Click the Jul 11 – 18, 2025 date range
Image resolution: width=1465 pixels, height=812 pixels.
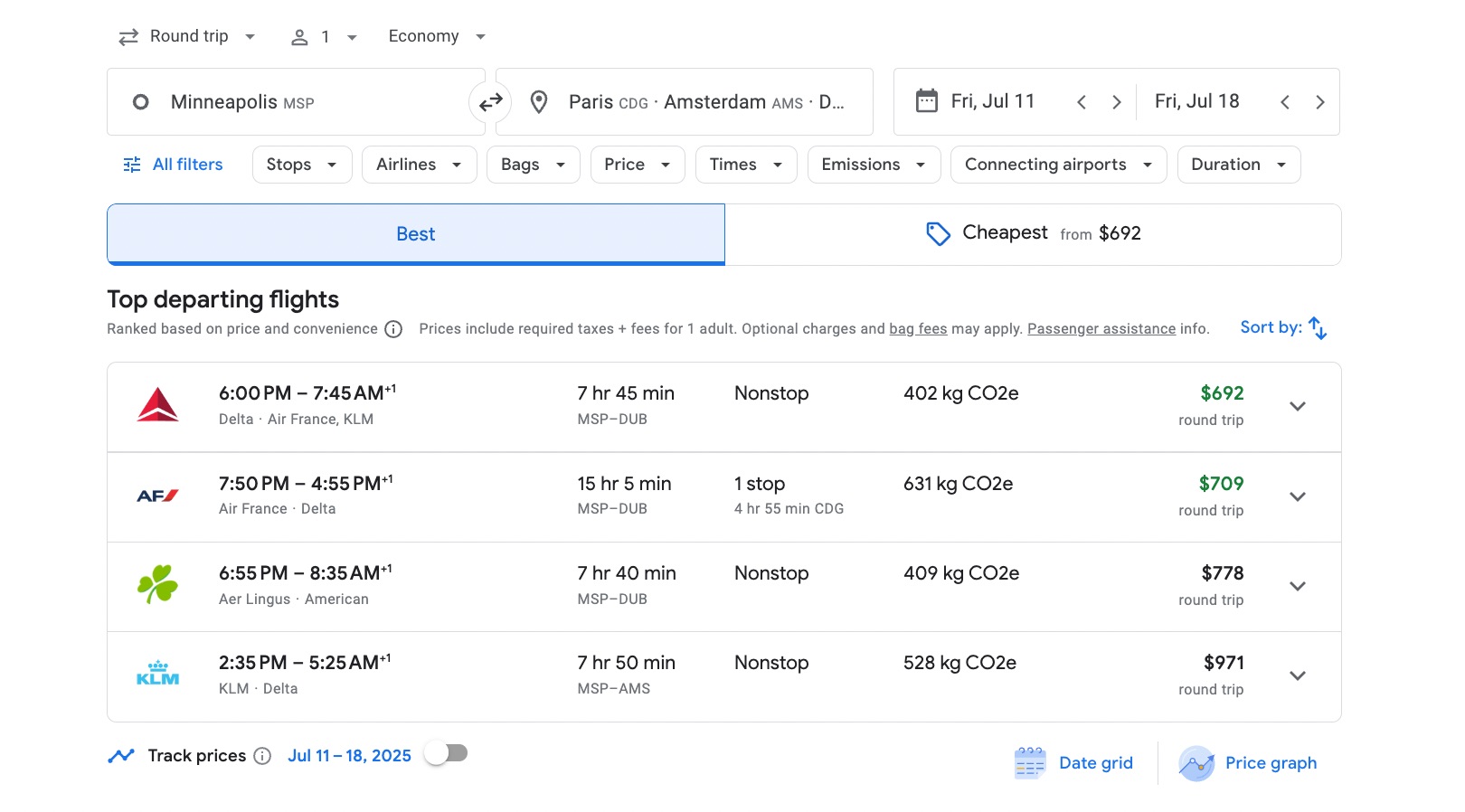349,756
